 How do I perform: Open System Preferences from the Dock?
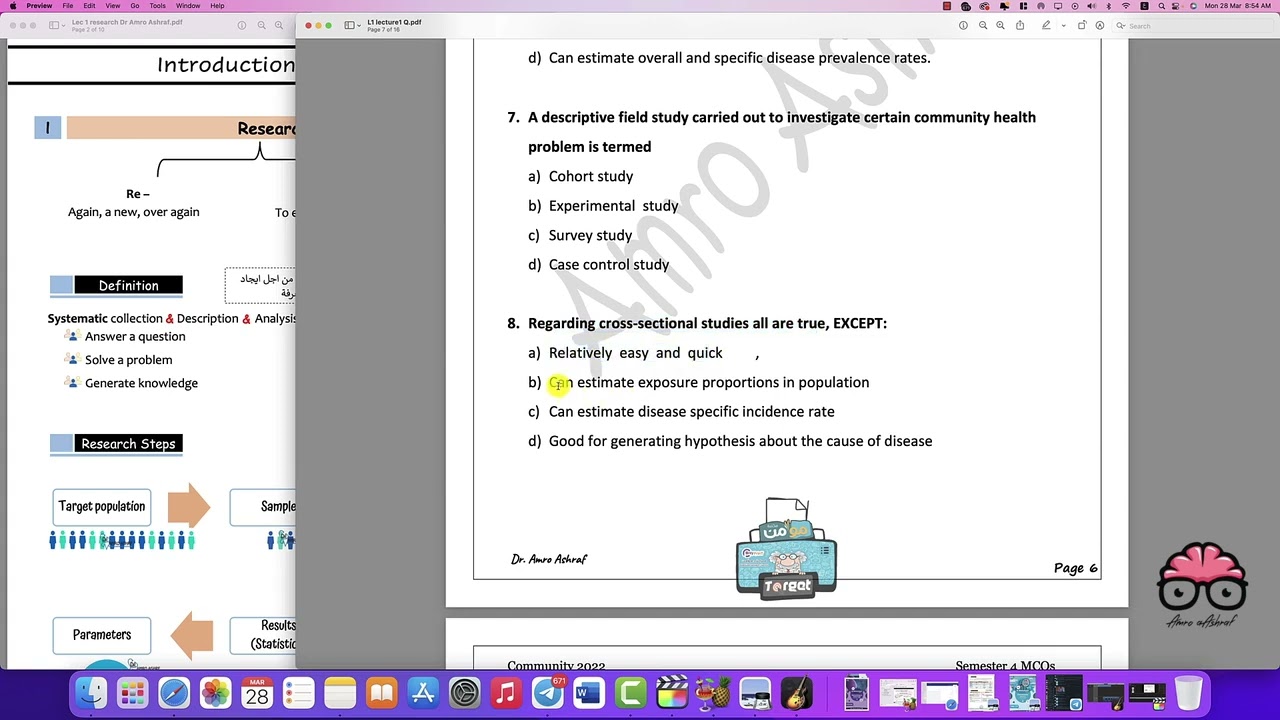click(465, 692)
